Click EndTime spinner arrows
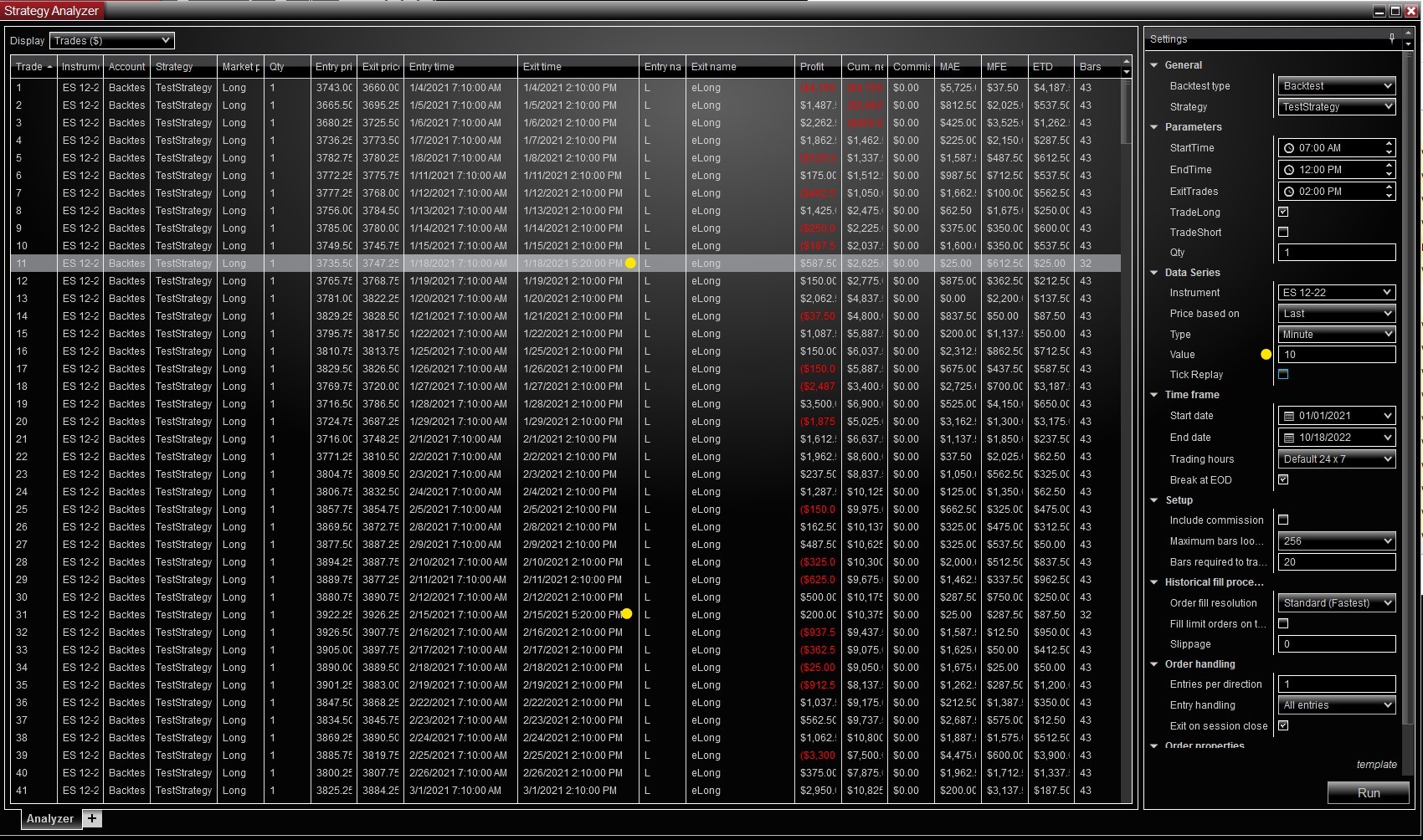The width and height of the screenshot is (1423, 840). coord(1389,170)
